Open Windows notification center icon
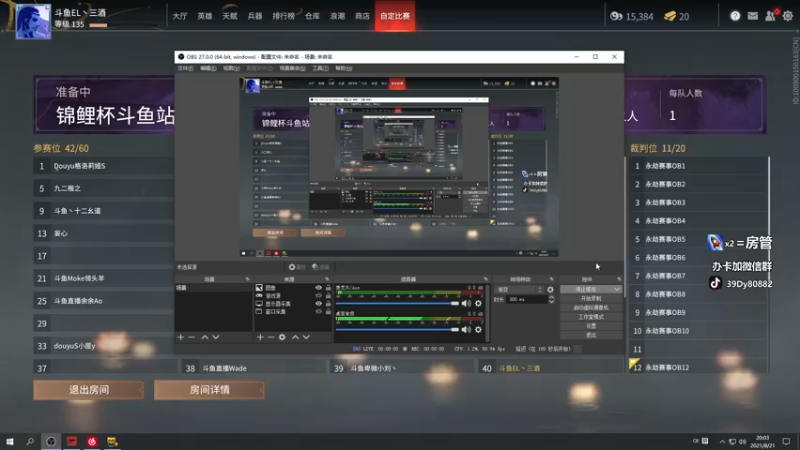The image size is (800, 450). [x=786, y=441]
